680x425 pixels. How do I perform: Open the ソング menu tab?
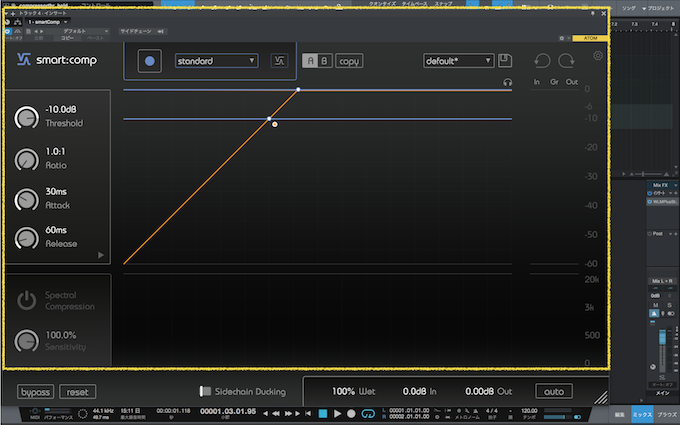(x=628, y=8)
